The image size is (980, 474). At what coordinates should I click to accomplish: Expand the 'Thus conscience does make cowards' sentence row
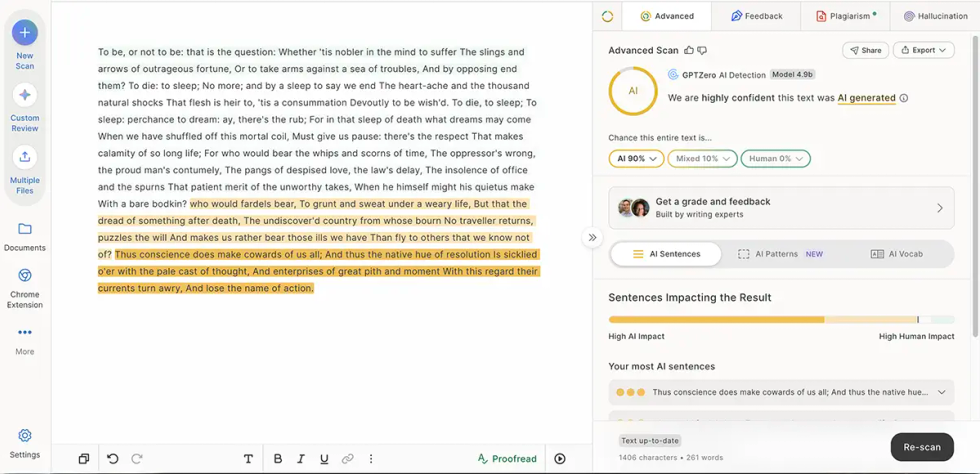coord(781,392)
